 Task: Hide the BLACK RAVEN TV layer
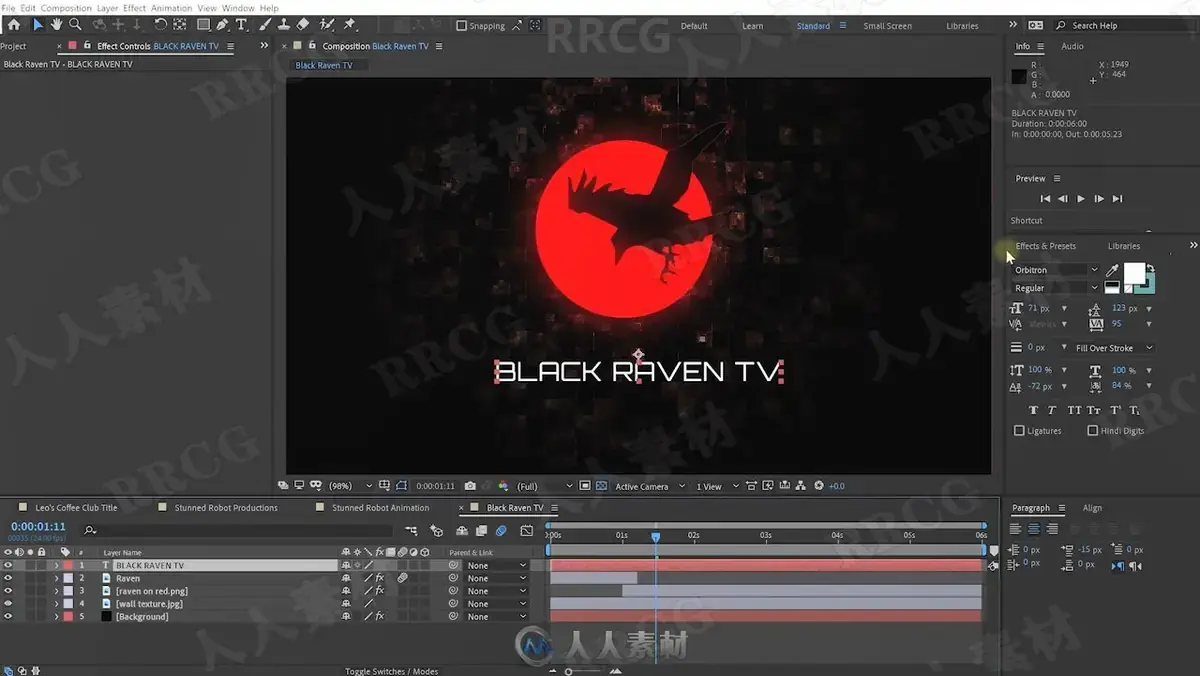pyautogui.click(x=8, y=566)
